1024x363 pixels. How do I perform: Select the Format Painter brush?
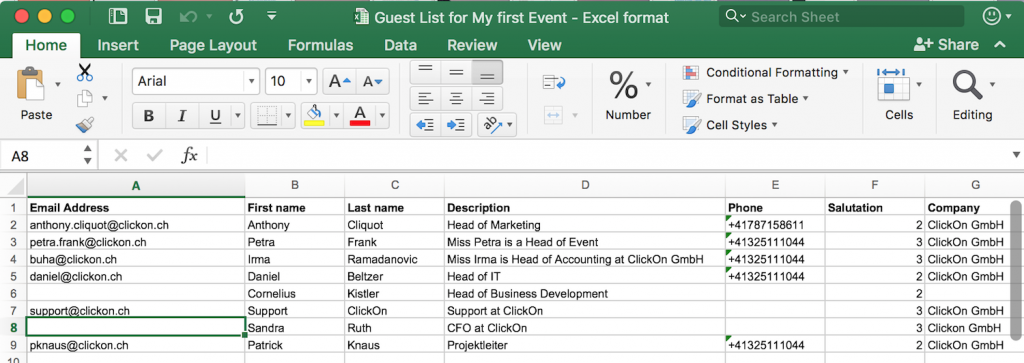coord(85,124)
